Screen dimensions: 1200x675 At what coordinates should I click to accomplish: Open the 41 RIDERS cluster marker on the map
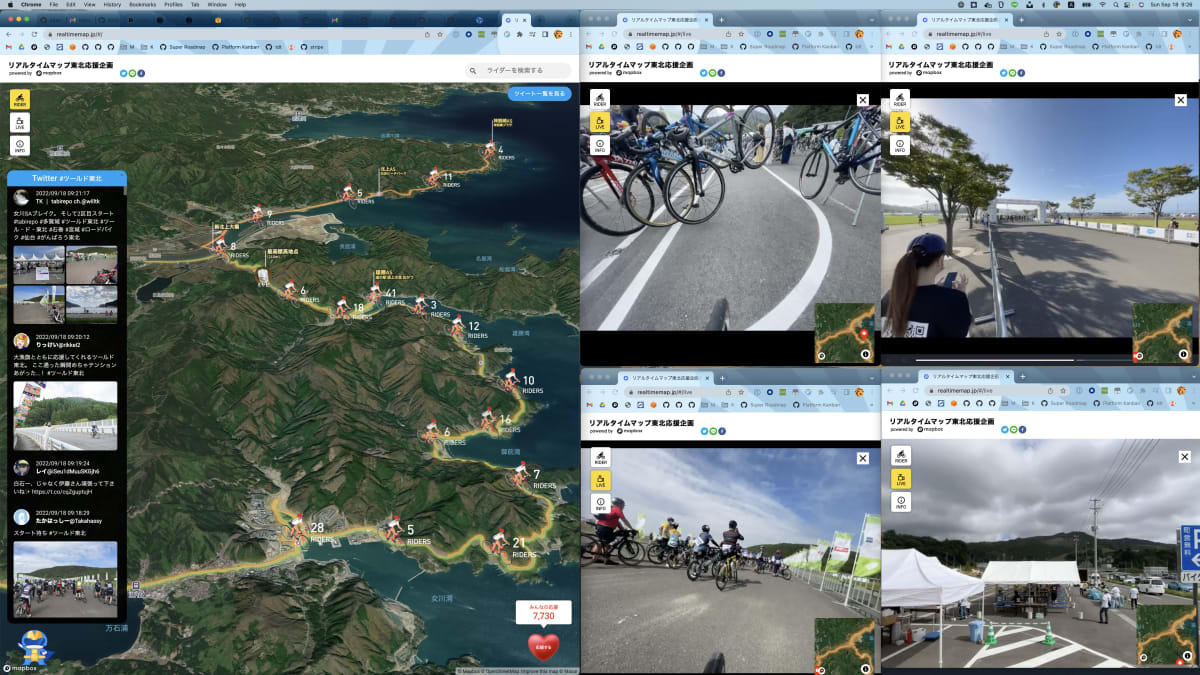point(385,293)
